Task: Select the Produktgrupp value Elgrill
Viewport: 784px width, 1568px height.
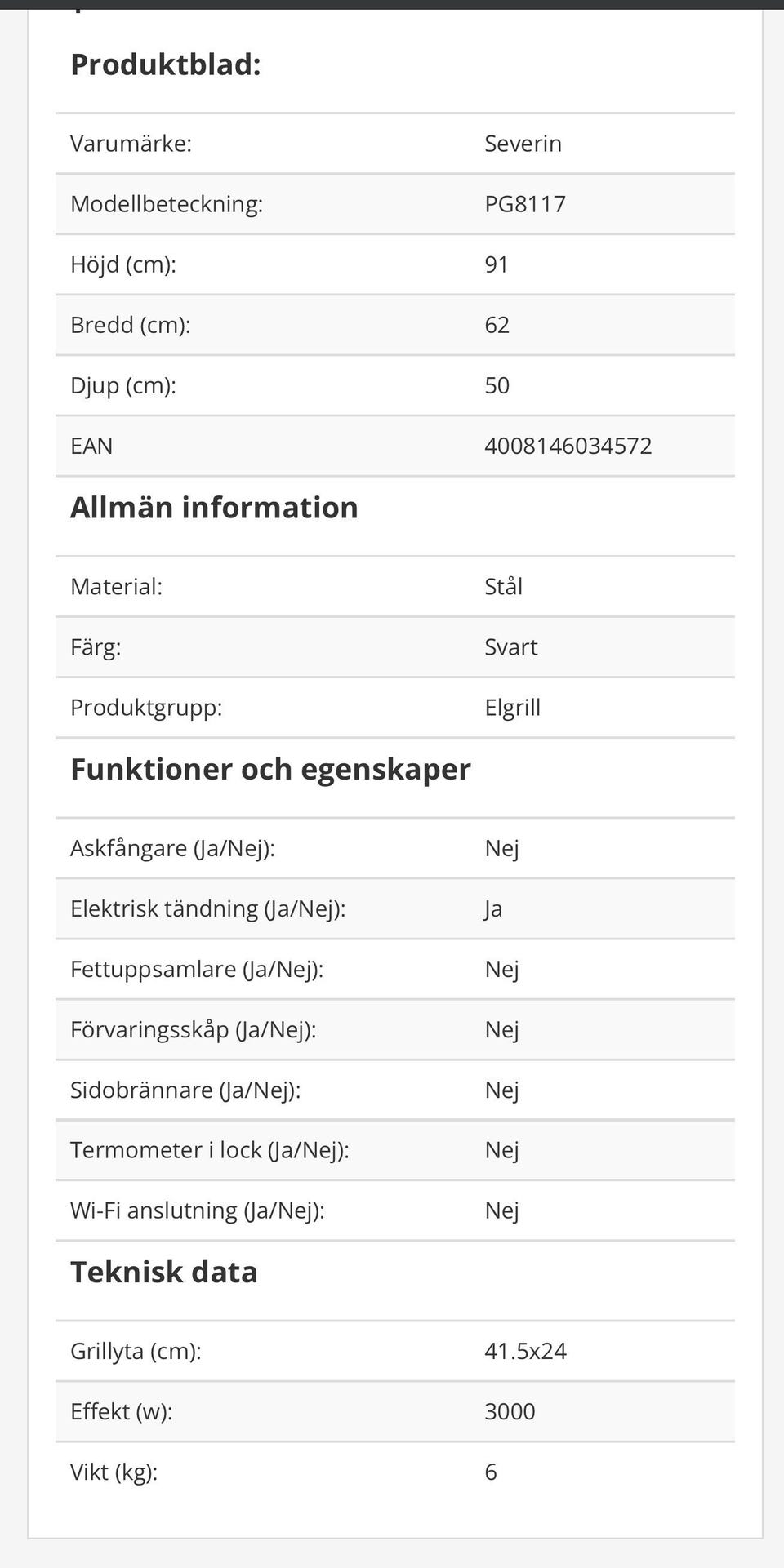Action: pos(512,708)
